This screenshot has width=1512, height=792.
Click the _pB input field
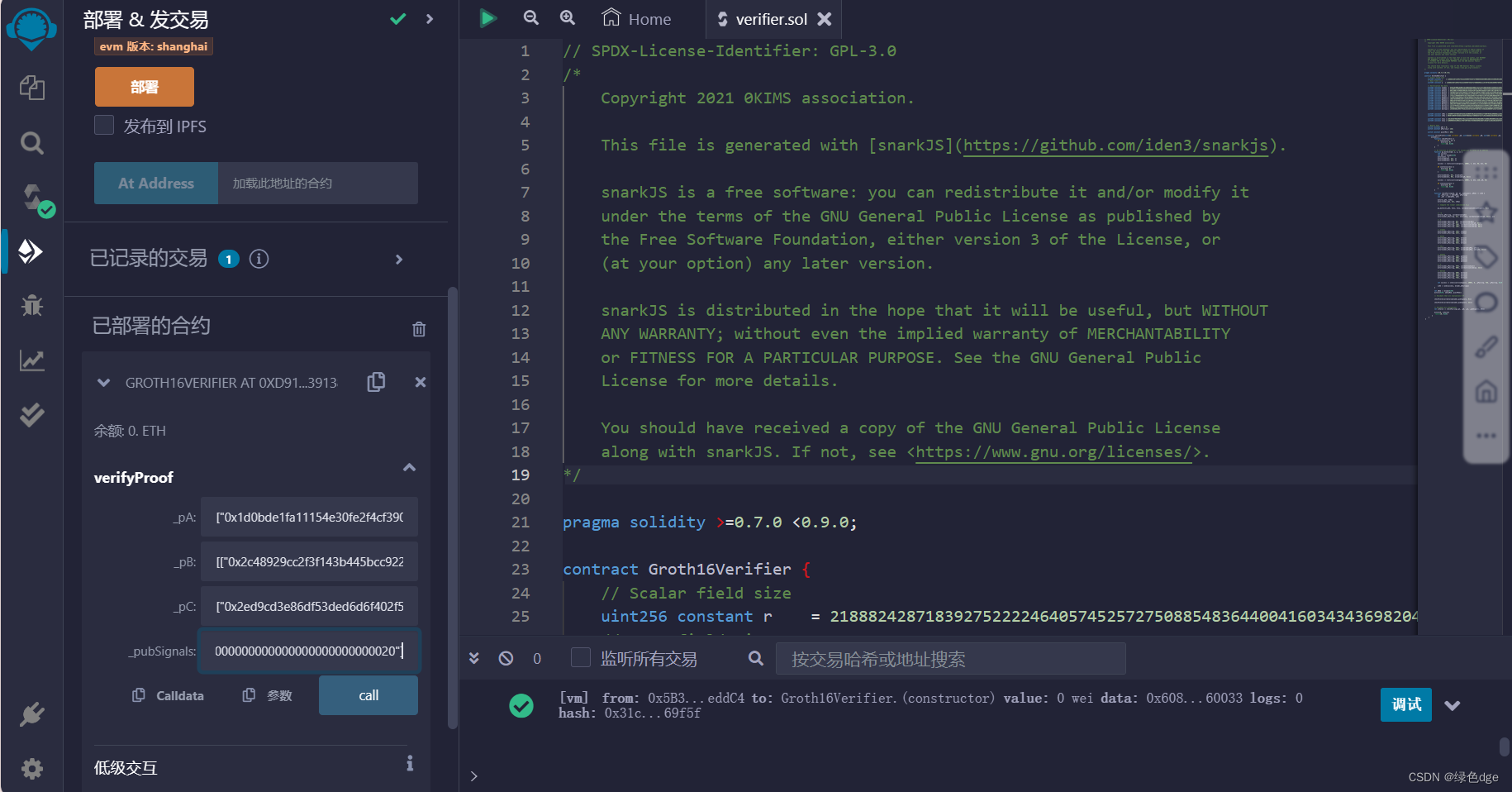(310, 561)
